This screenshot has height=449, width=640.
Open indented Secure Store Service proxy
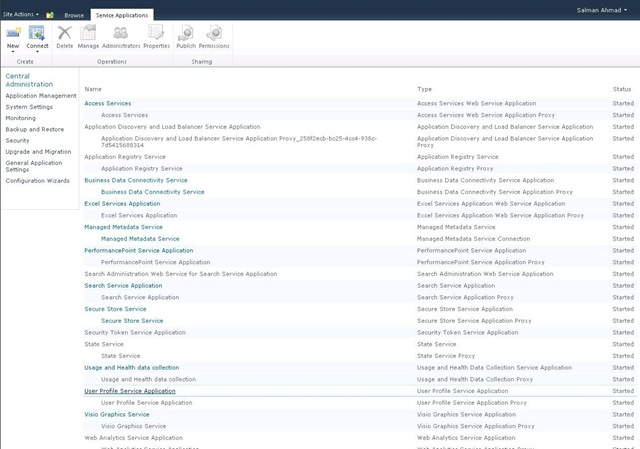pos(132,321)
